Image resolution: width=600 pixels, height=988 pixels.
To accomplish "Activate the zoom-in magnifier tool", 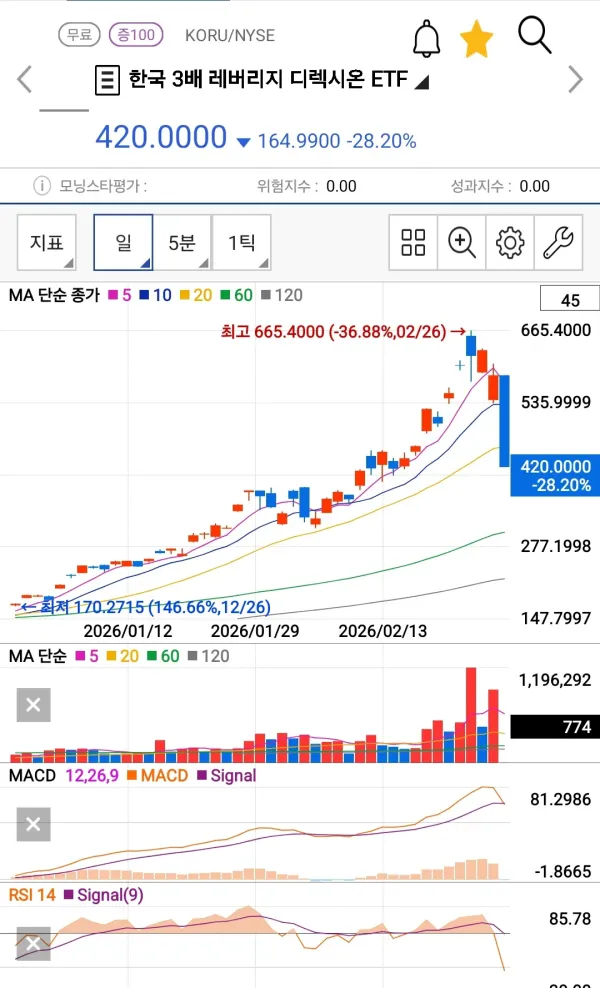I will pyautogui.click(x=461, y=243).
